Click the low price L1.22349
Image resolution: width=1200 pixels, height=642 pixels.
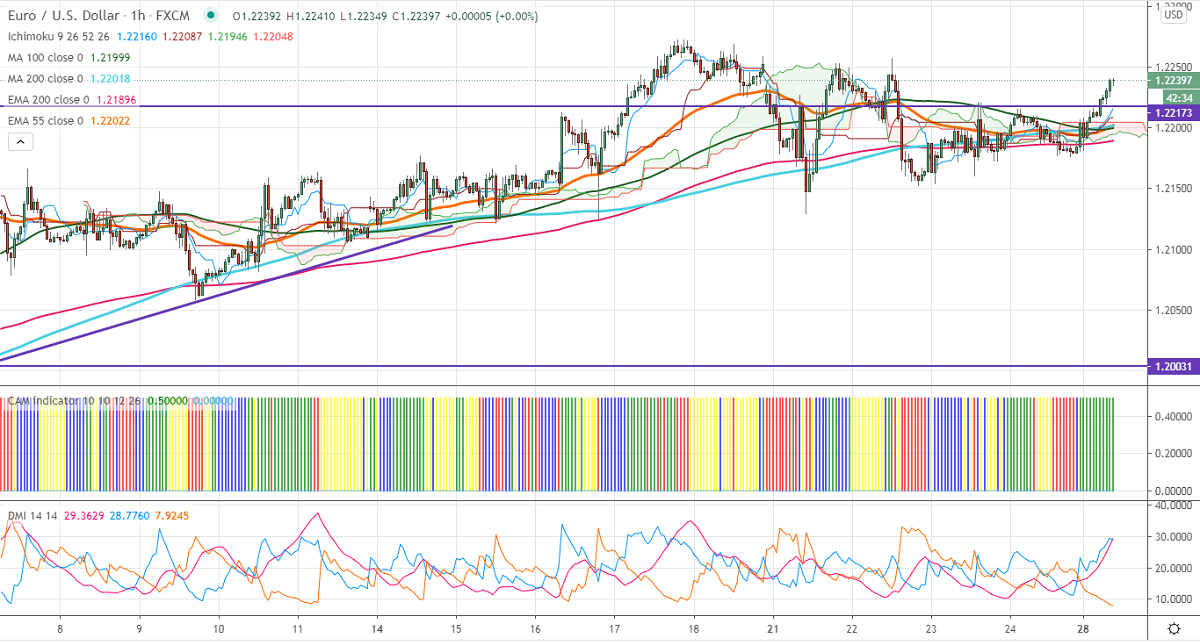[362, 16]
